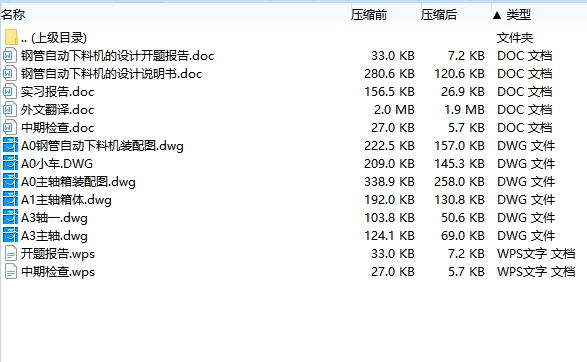The height and width of the screenshot is (362, 587).
Task: Select file 实习报告.doc
Action: tap(57, 92)
